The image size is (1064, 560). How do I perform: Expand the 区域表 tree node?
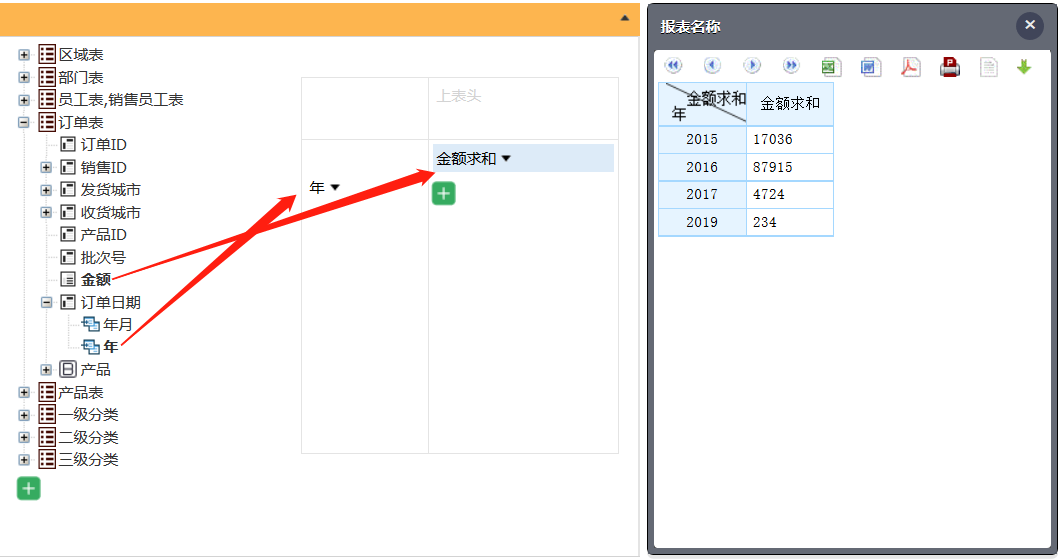pyautogui.click(x=24, y=54)
